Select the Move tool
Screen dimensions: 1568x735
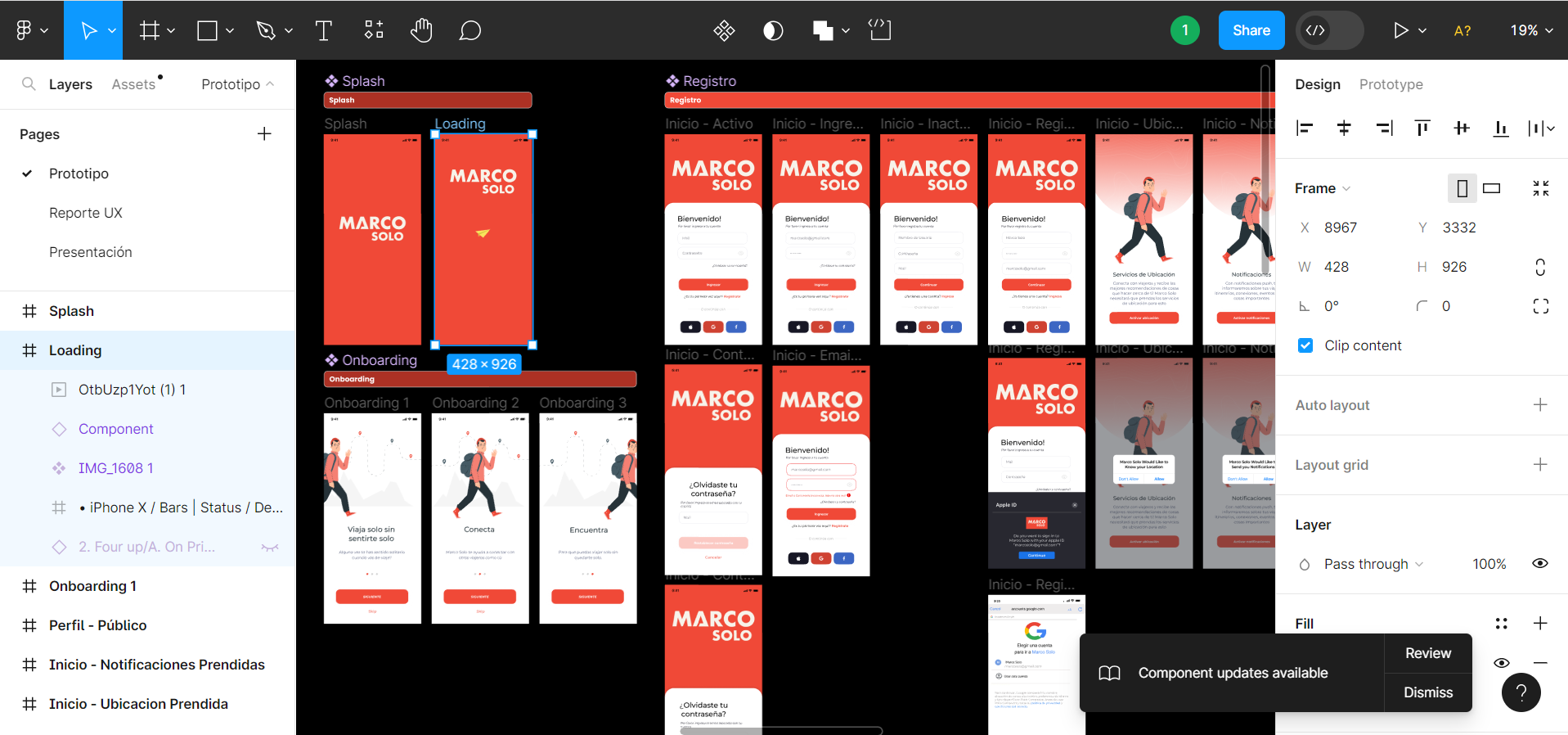coord(88,30)
